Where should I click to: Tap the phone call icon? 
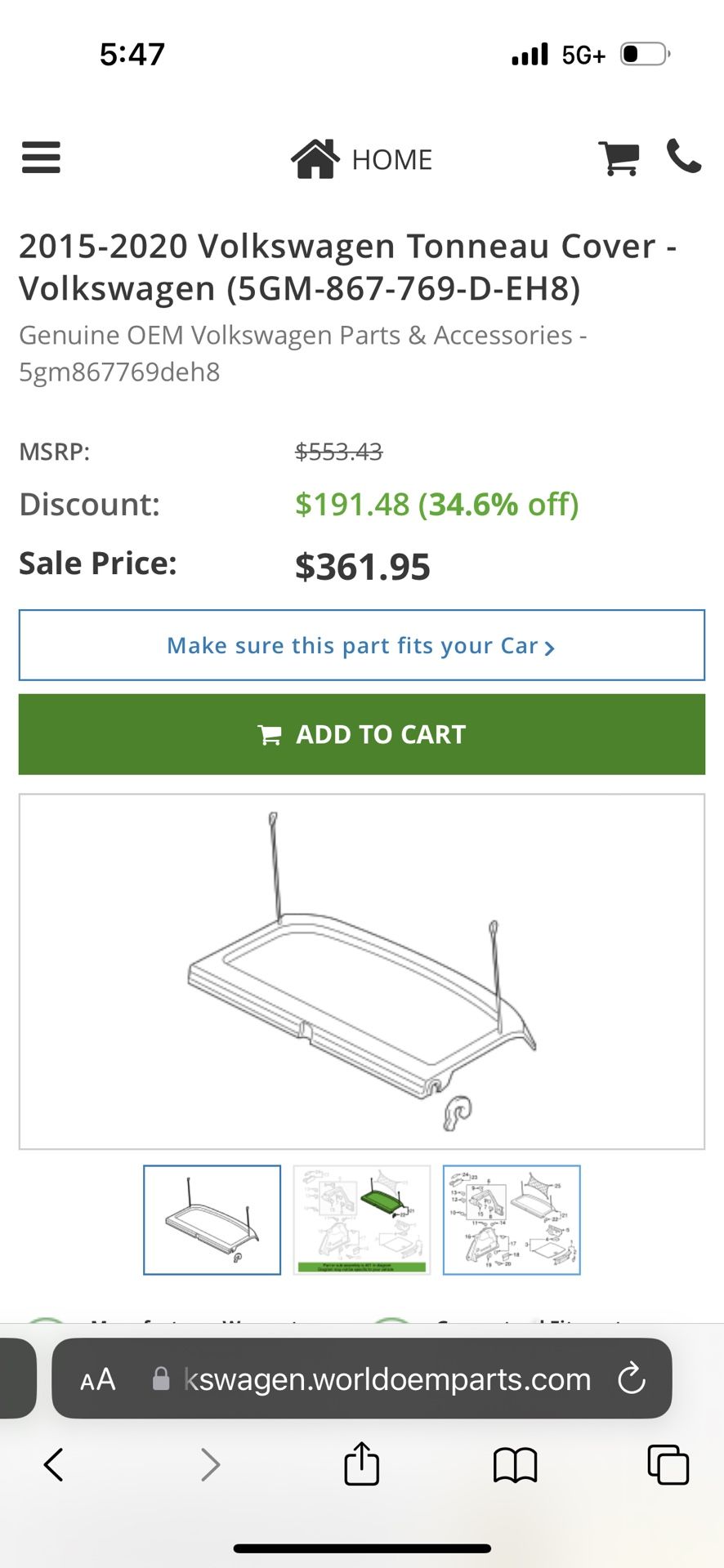click(x=684, y=156)
